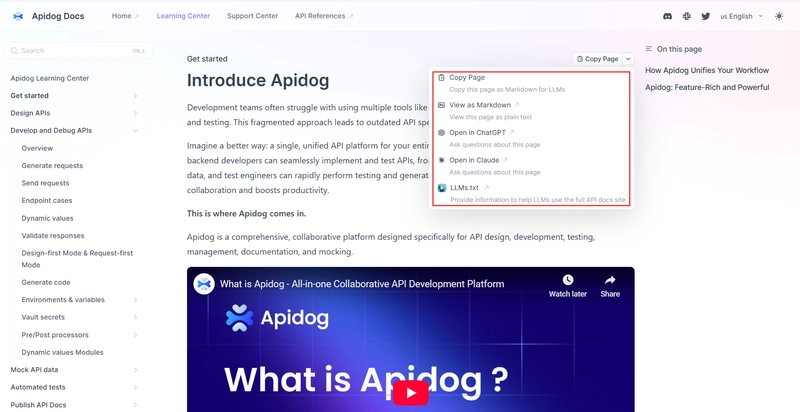The width and height of the screenshot is (800, 412).
Task: Open the Overview sidebar item
Action: click(x=37, y=148)
